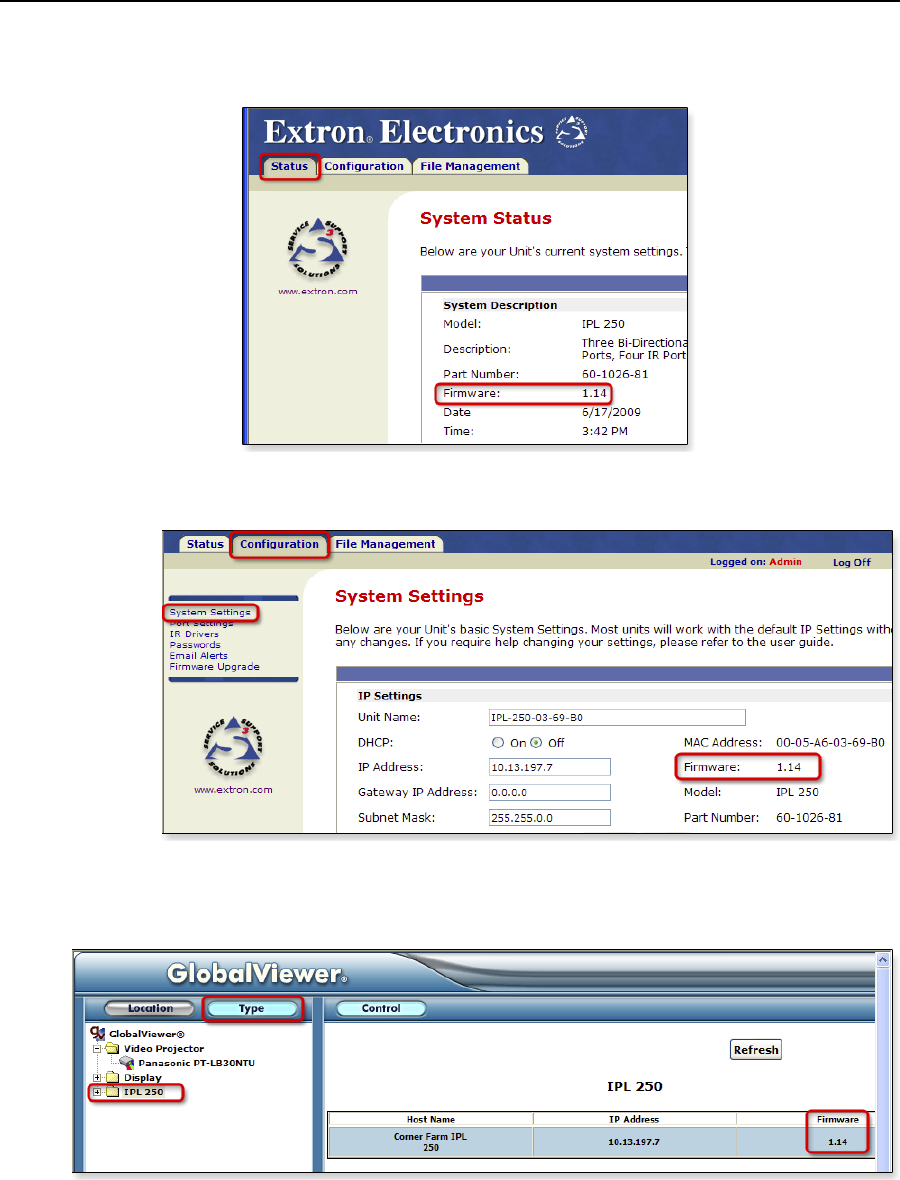The height and width of the screenshot is (1180, 900).
Task: Switch to Status tab in System Settings window
Action: [x=205, y=544]
